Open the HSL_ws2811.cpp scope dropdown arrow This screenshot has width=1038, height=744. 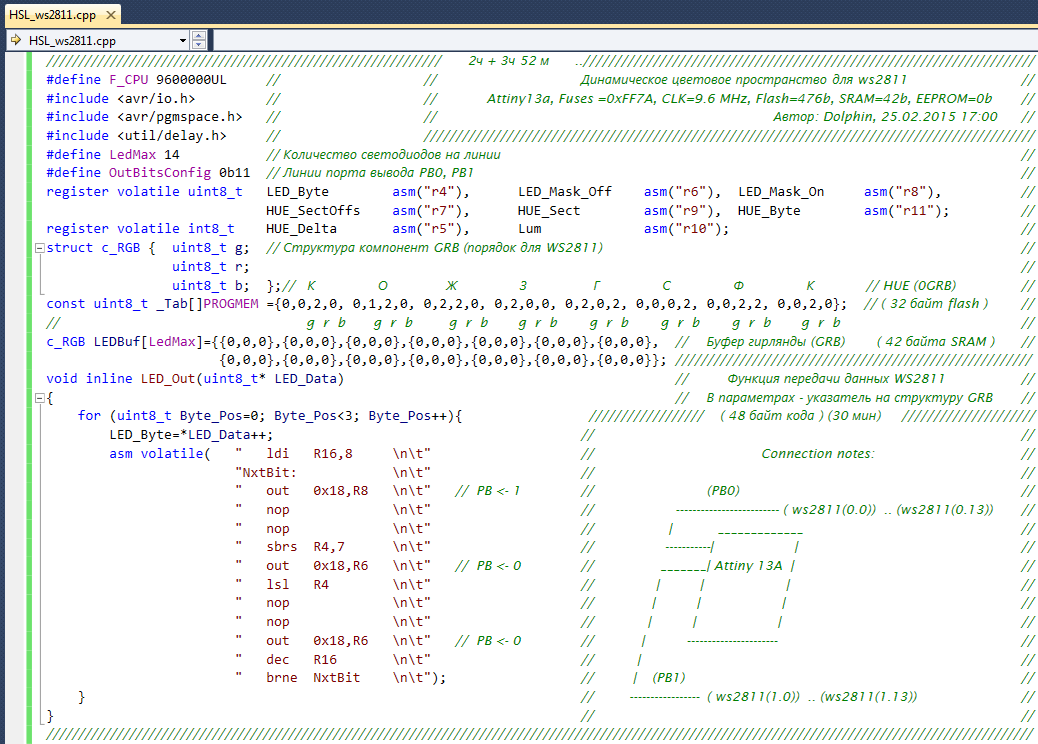click(182, 40)
